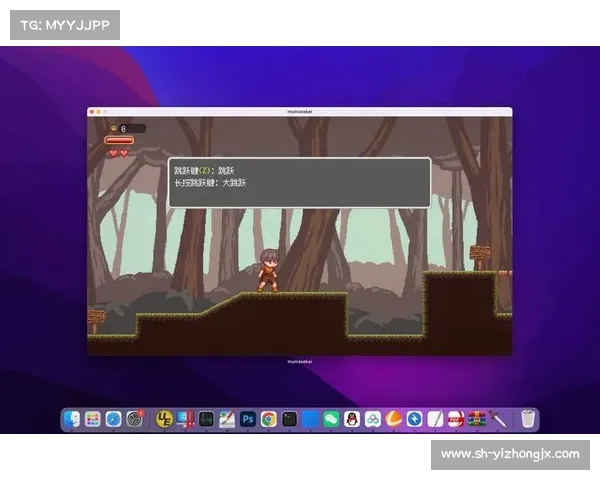Open the WinRAR-style archive app in Dock
Image resolution: width=600 pixels, height=480 pixels.
pos(477,419)
